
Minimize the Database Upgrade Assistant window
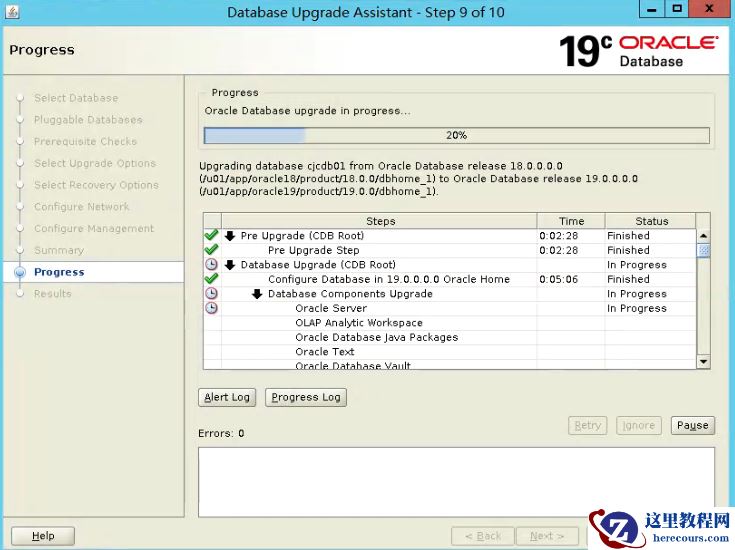652,9
